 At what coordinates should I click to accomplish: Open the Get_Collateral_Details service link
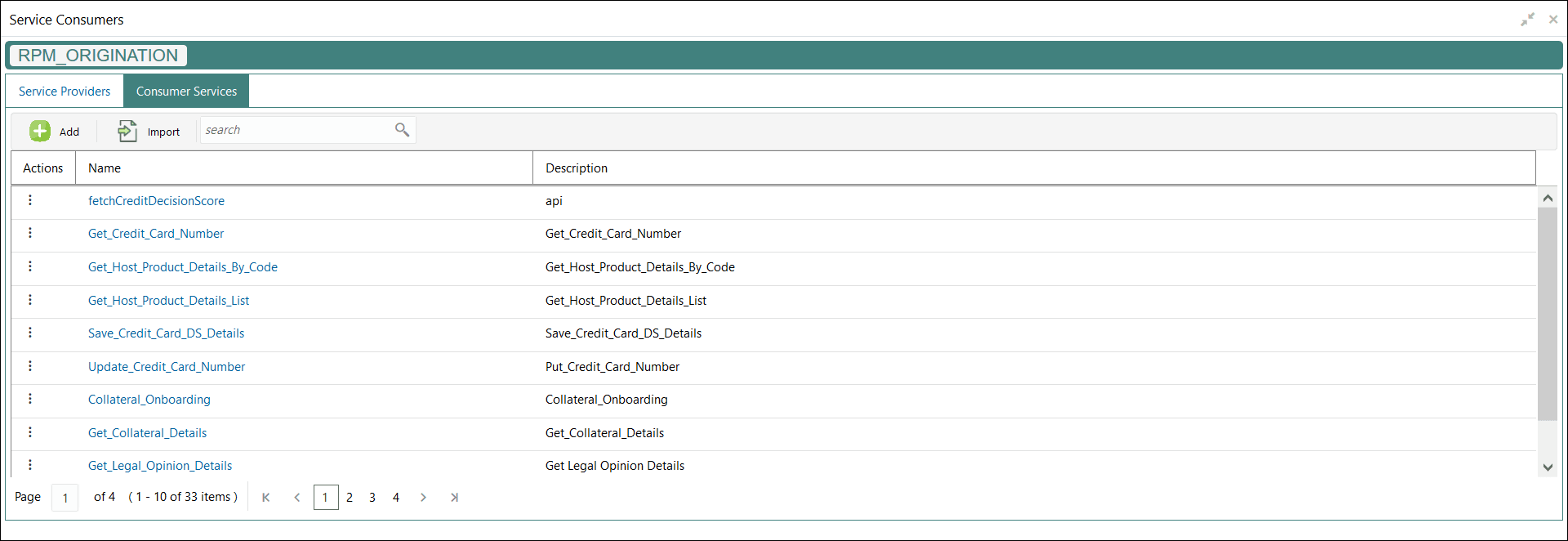click(147, 433)
